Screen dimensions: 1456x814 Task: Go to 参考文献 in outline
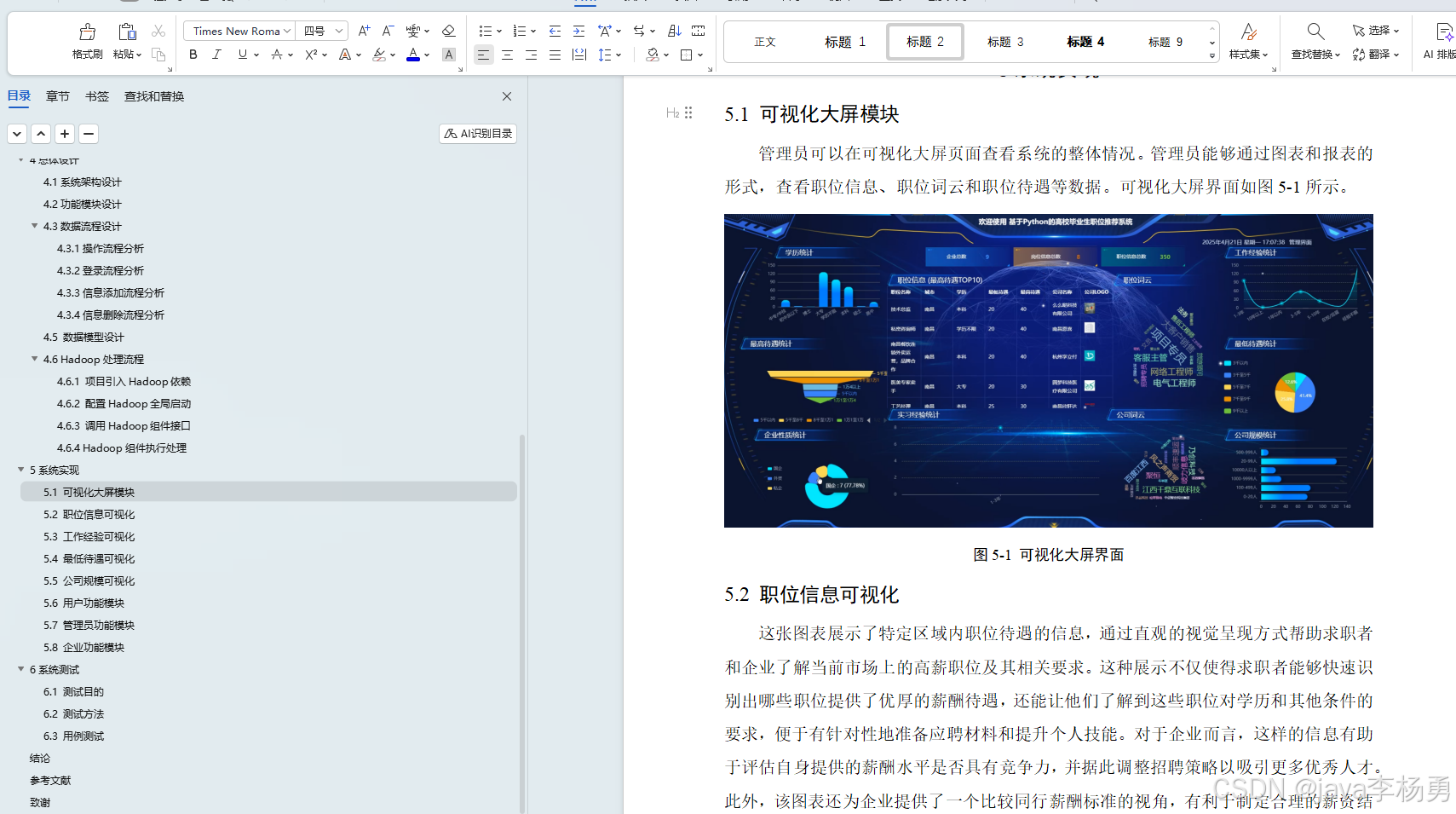click(x=50, y=781)
